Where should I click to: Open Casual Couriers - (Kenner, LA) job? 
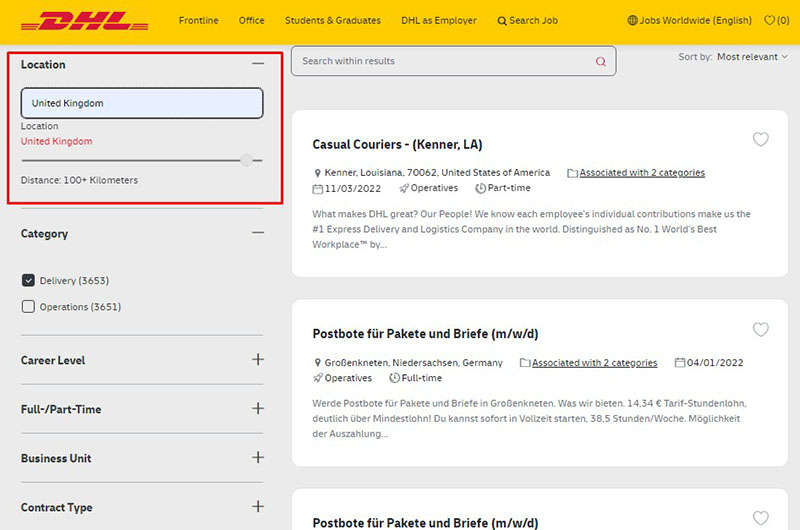397,144
